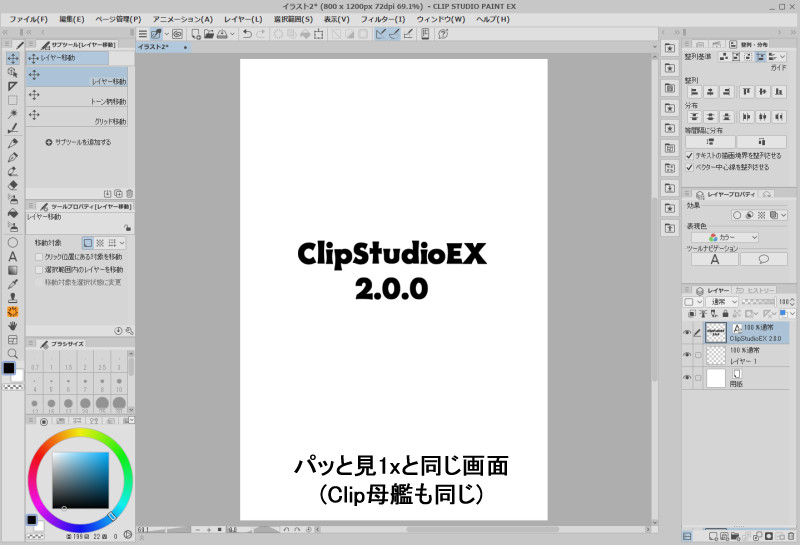Click the align left button under 整列
The height and width of the screenshot is (545, 800).
[694, 92]
